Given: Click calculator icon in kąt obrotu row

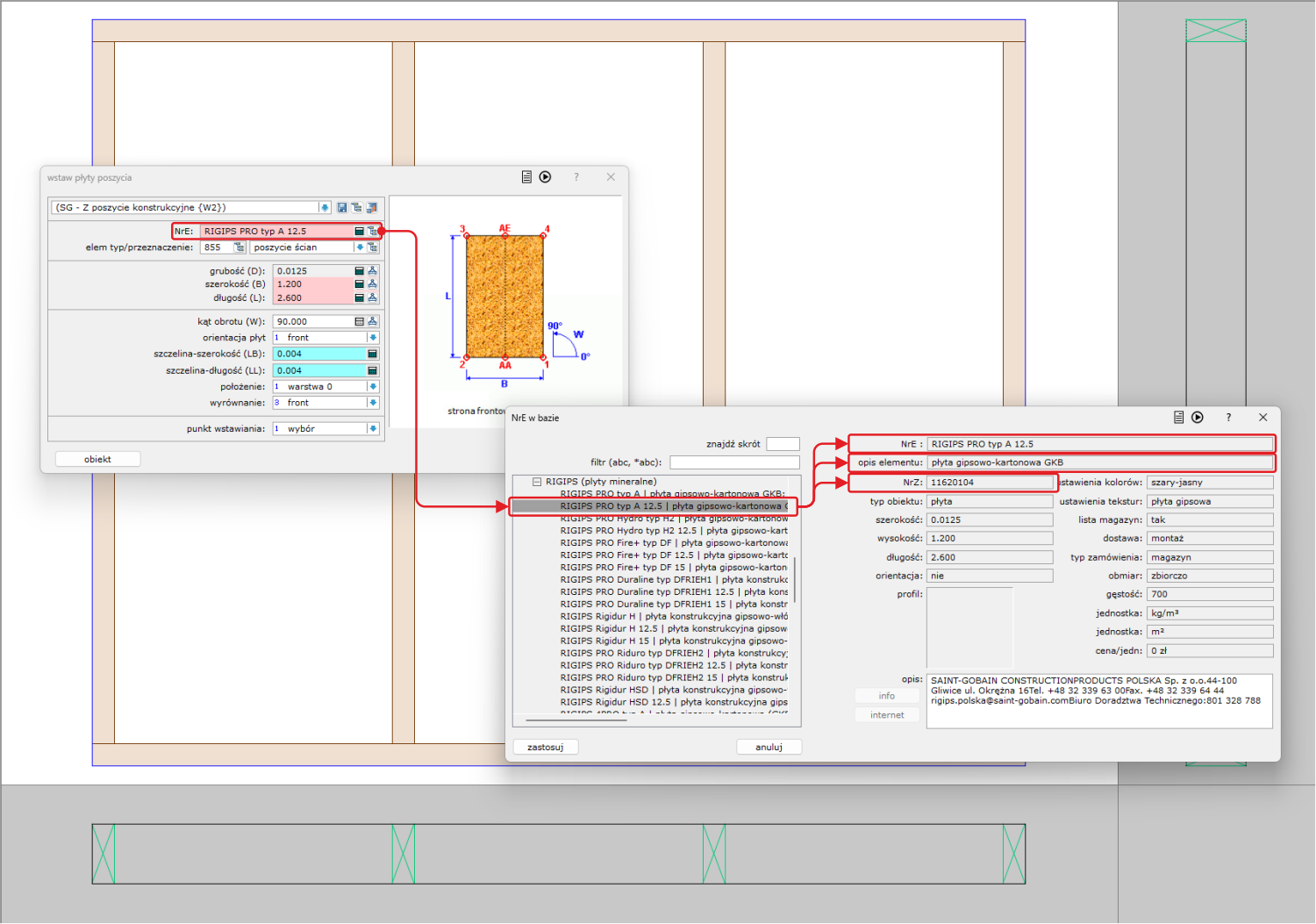Looking at the screenshot, I should coord(359,322).
